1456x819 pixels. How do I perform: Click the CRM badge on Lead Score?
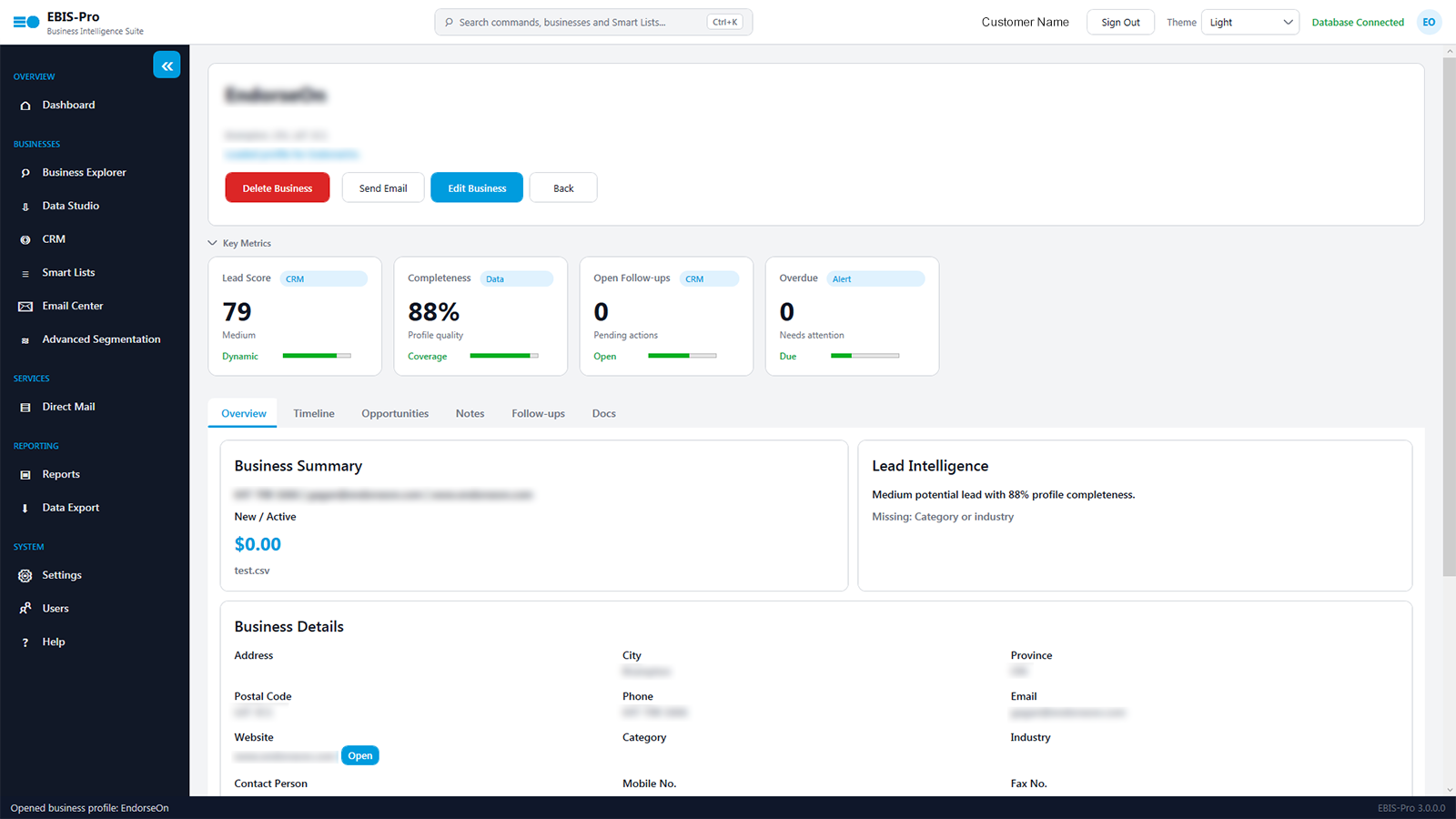[x=323, y=278]
